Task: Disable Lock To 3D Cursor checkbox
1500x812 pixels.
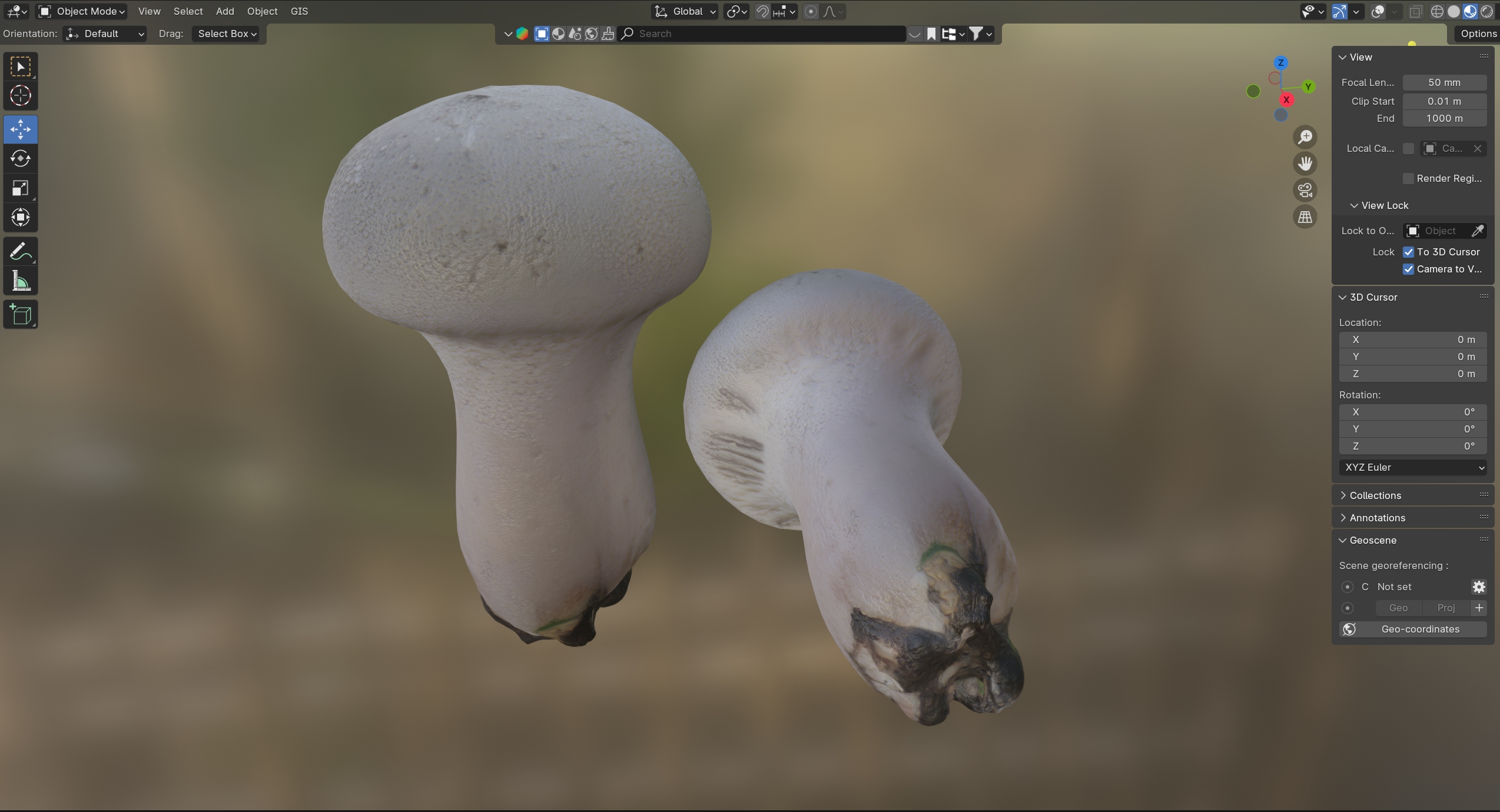Action: [1409, 252]
